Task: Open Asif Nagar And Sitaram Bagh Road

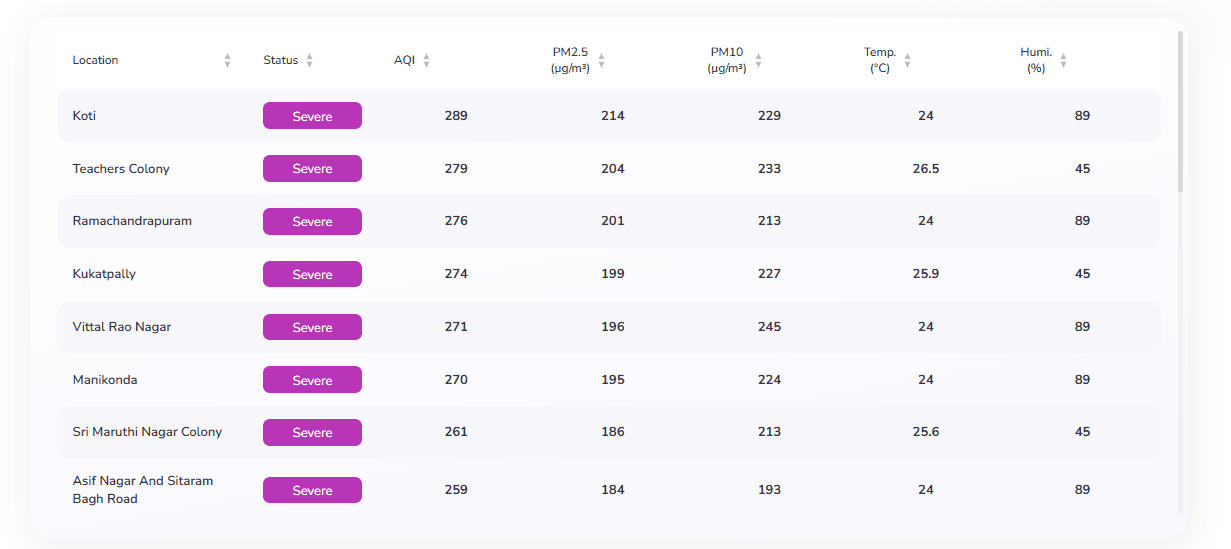Action: coord(142,490)
